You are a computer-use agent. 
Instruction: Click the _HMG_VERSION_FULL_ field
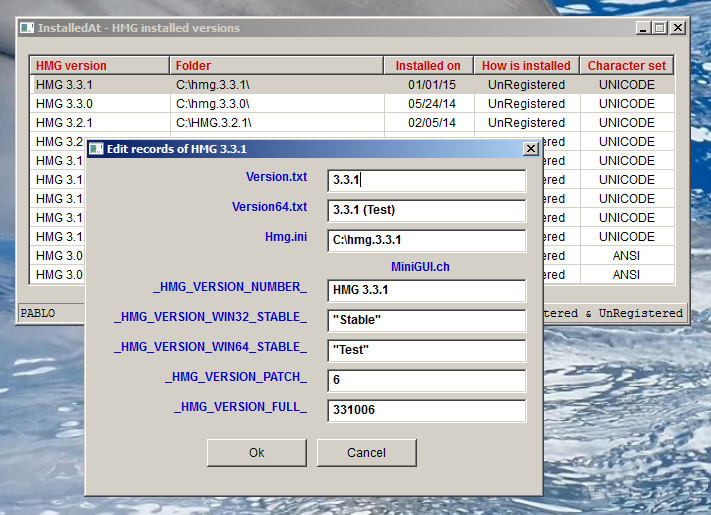tap(426, 410)
